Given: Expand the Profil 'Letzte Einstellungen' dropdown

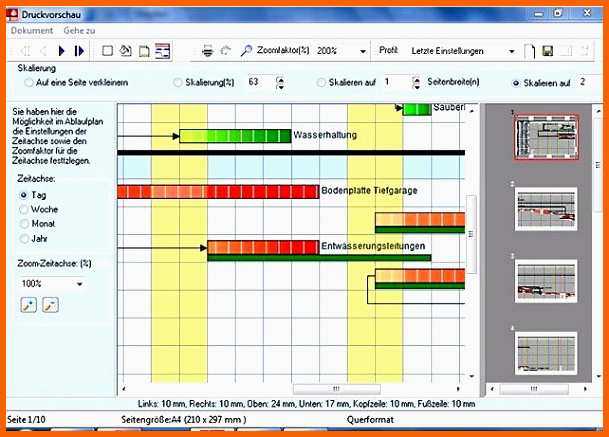Looking at the screenshot, I should pos(512,51).
